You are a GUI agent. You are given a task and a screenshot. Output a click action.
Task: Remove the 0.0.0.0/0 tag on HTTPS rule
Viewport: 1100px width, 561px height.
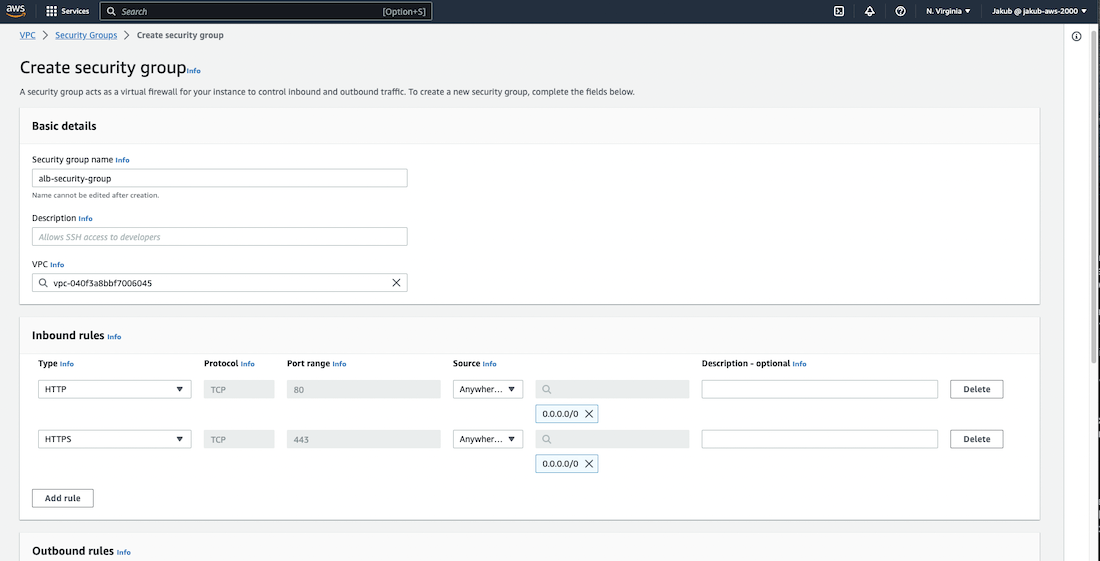click(x=589, y=464)
